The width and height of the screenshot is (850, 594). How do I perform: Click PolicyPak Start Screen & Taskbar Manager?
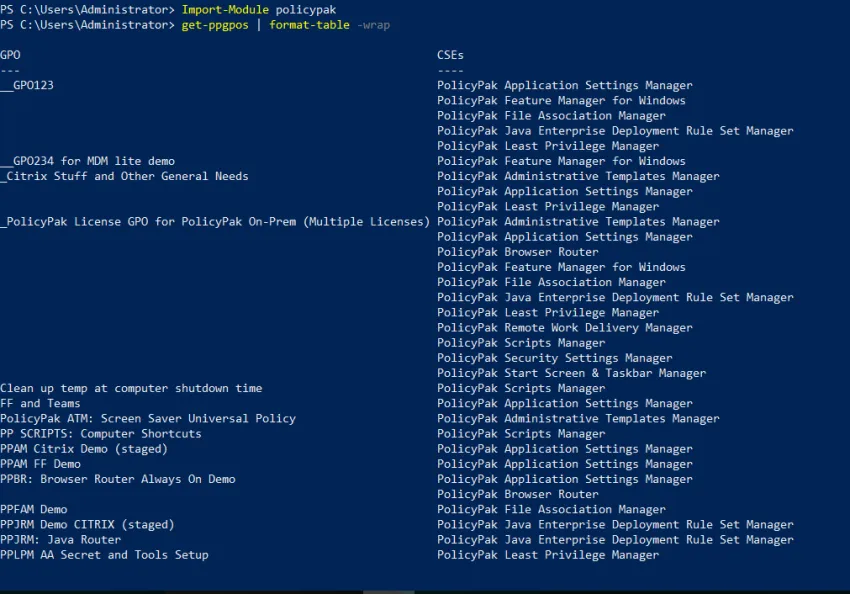point(571,373)
